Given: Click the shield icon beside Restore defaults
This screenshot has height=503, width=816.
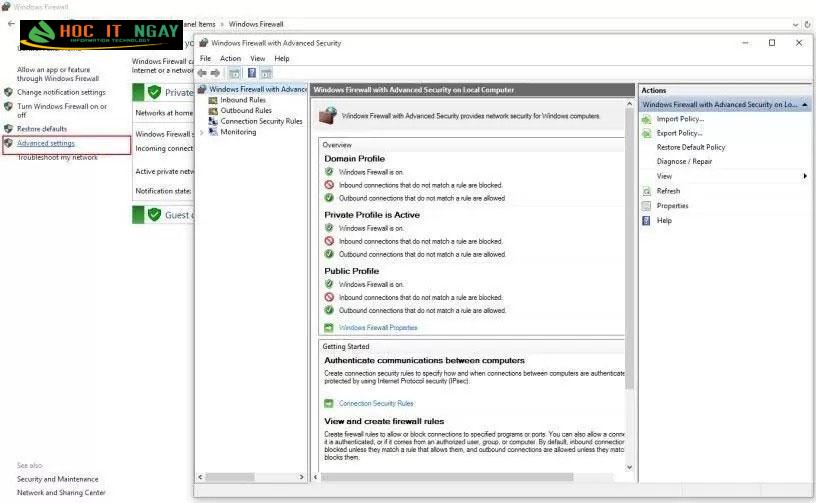Looking at the screenshot, I should pos(8,129).
